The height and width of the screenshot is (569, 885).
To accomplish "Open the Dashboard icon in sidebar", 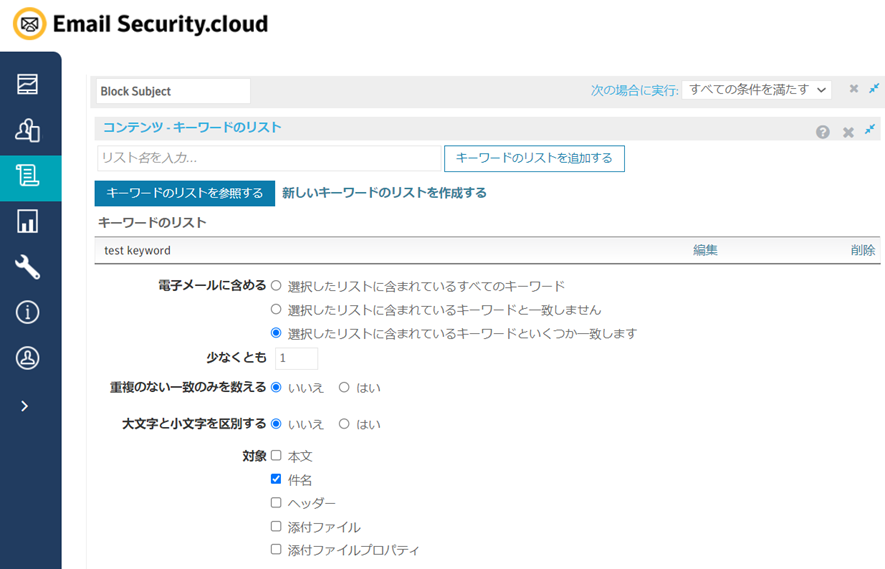I will point(28,84).
